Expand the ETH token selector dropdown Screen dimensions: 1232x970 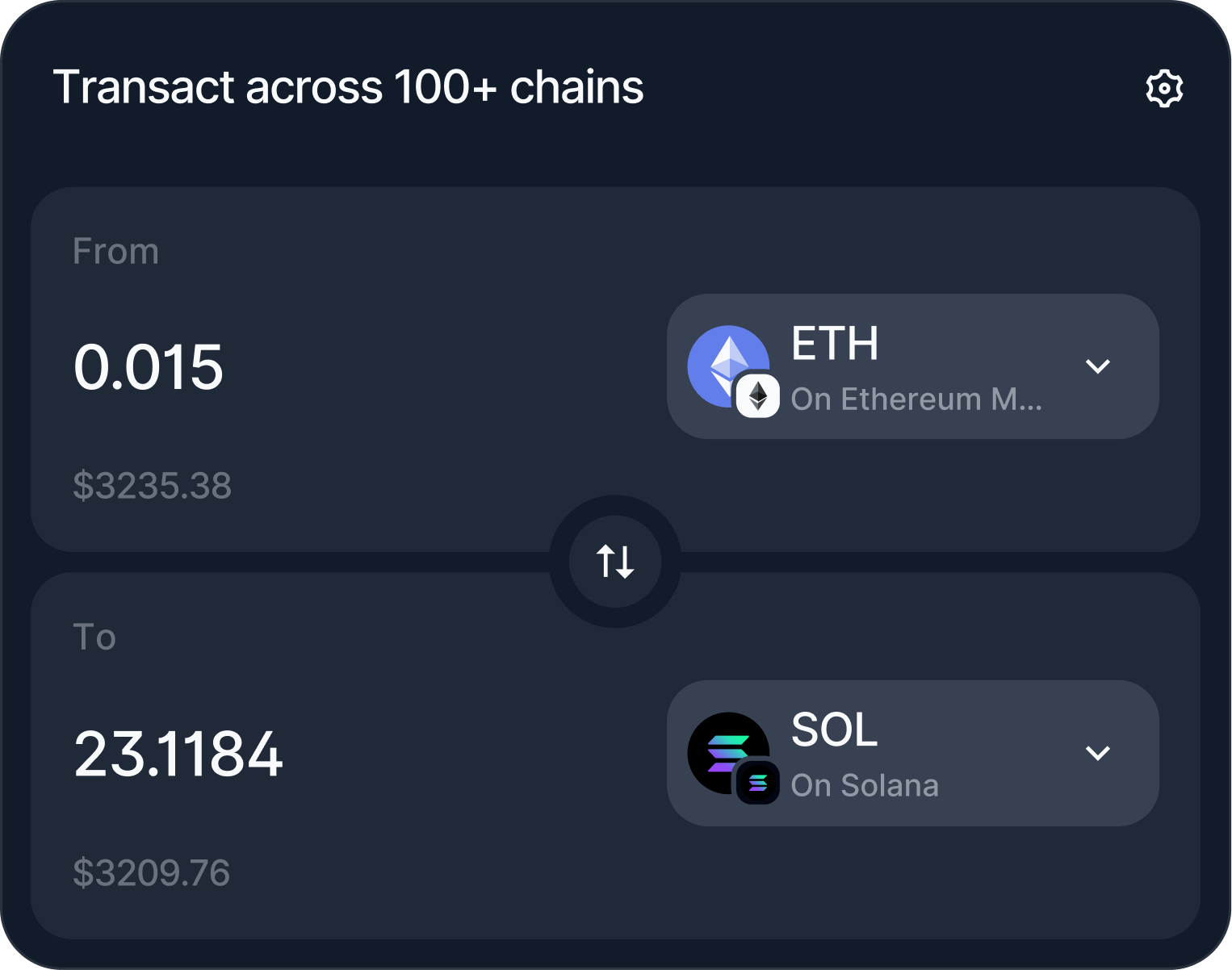pyautogui.click(x=1098, y=366)
